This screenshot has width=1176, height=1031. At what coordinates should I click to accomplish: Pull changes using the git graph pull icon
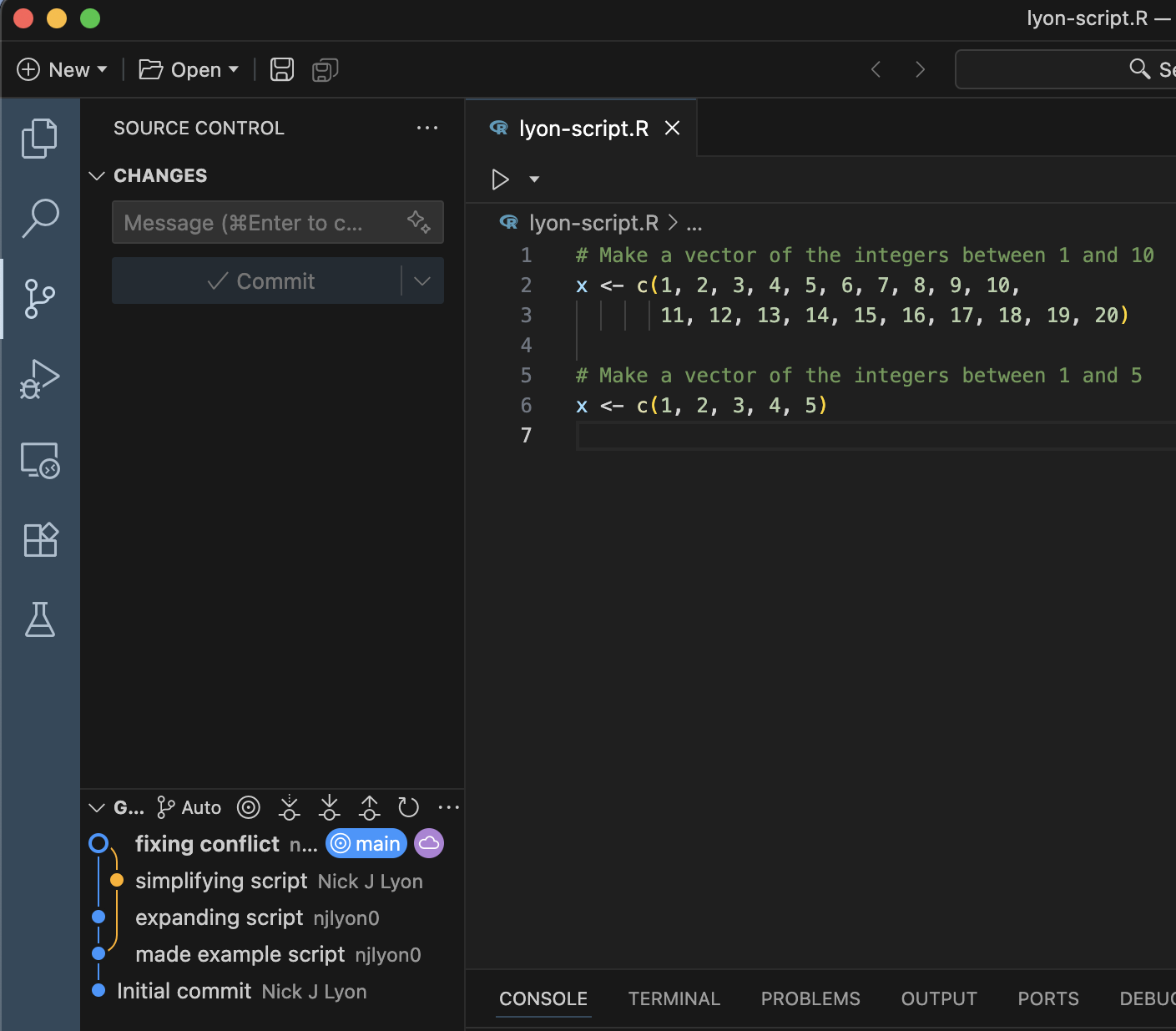point(329,806)
